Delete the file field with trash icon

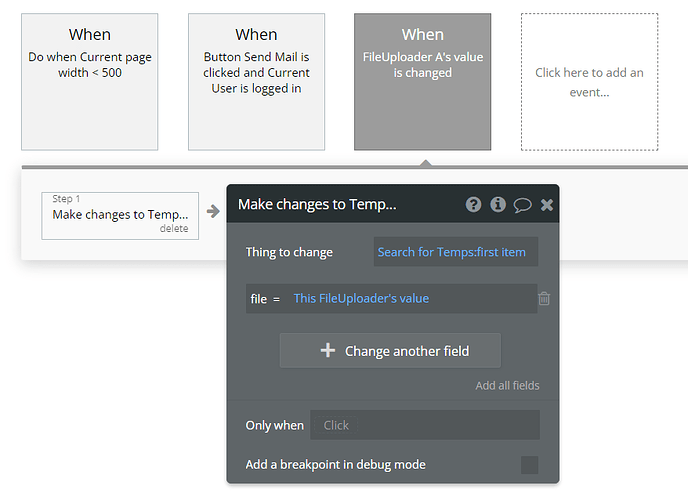pyautogui.click(x=544, y=298)
